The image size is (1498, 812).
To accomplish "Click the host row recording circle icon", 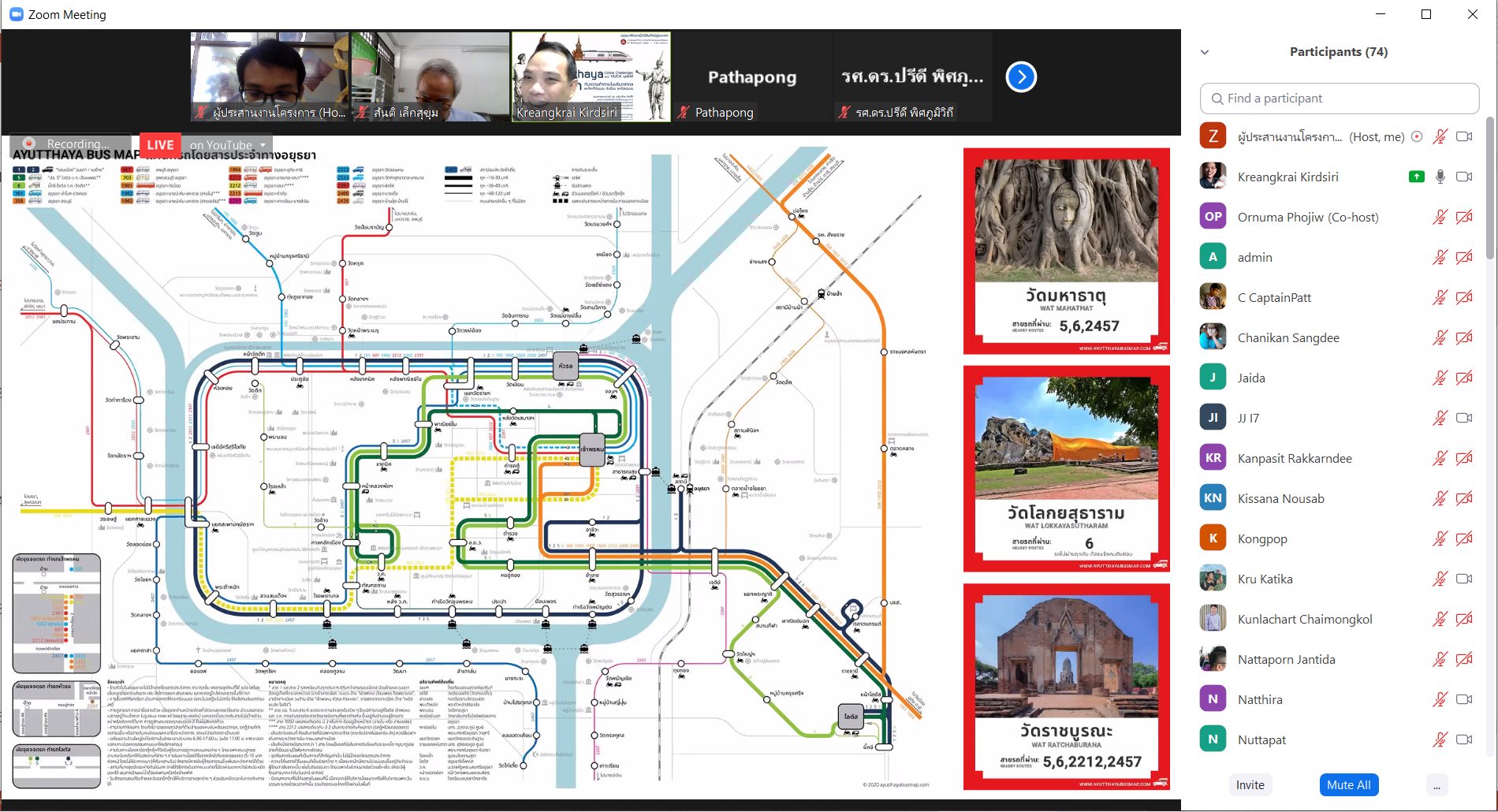I will click(x=1416, y=136).
